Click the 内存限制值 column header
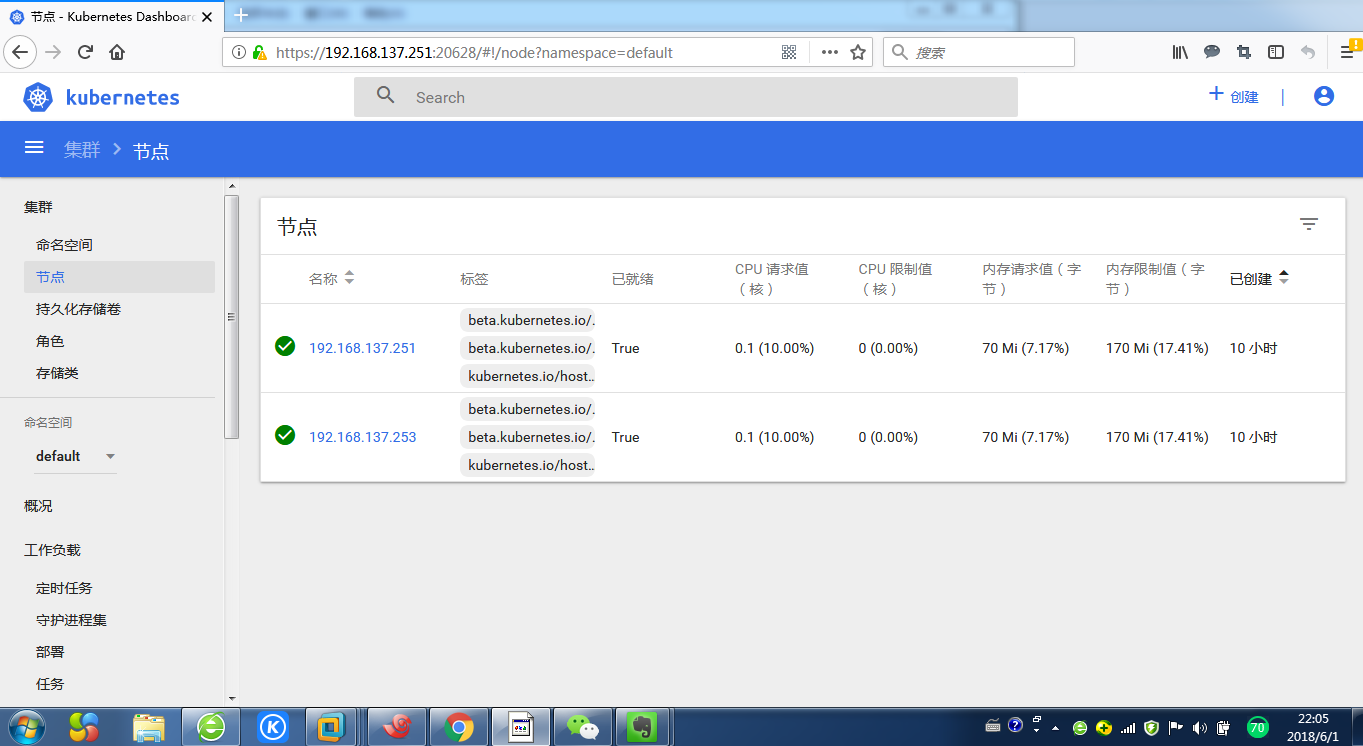Image resolution: width=1363 pixels, height=746 pixels. 1156,279
